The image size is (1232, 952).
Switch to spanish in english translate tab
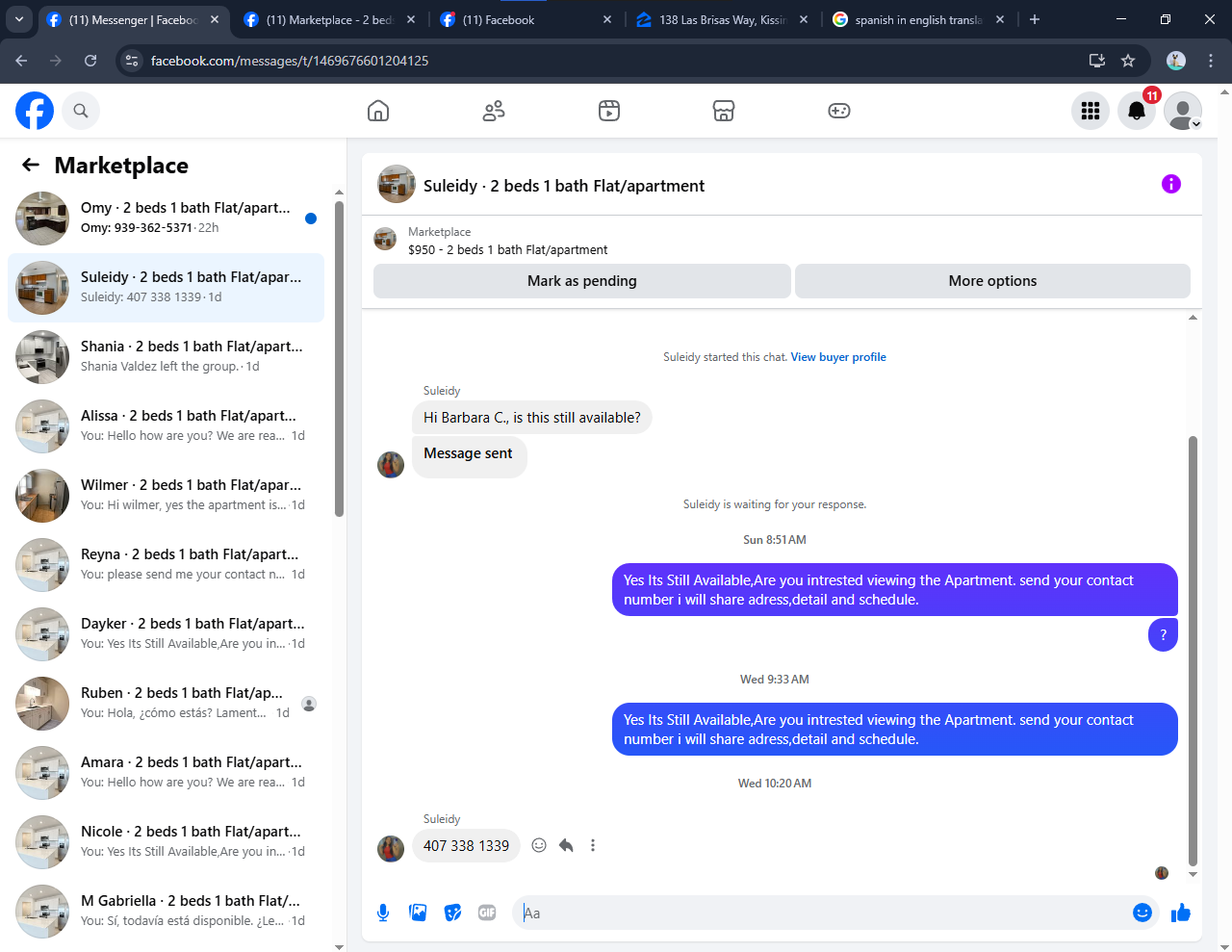(918, 19)
